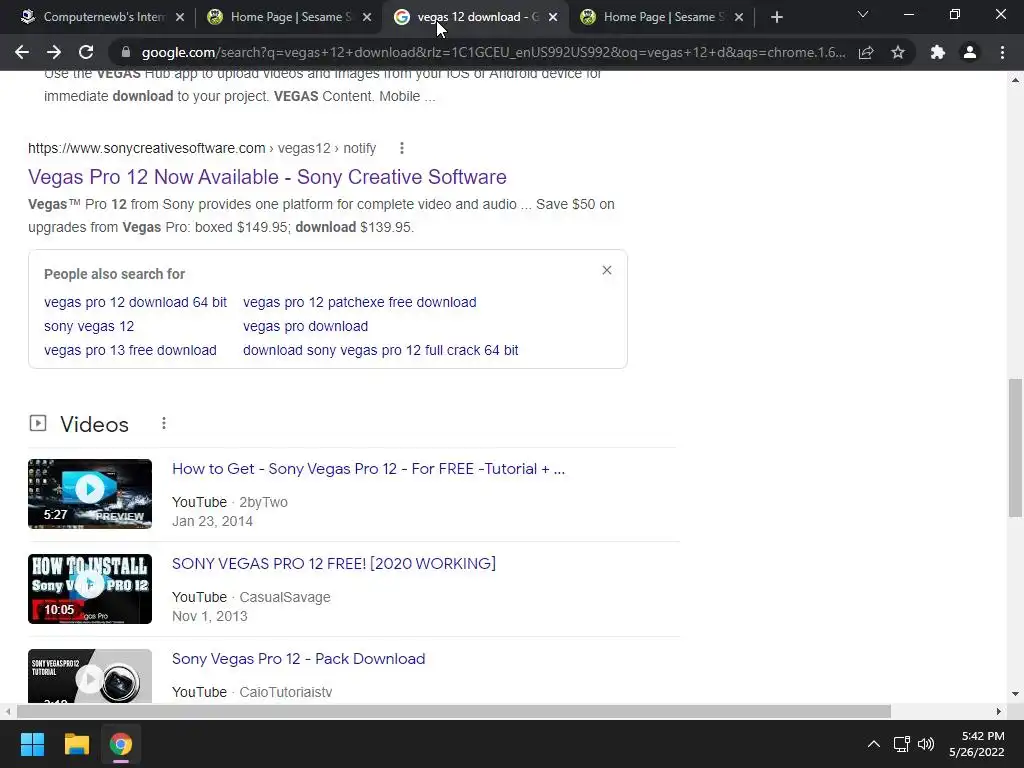Close the Computernewb's Internet tab
1024x768 pixels.
(x=180, y=17)
